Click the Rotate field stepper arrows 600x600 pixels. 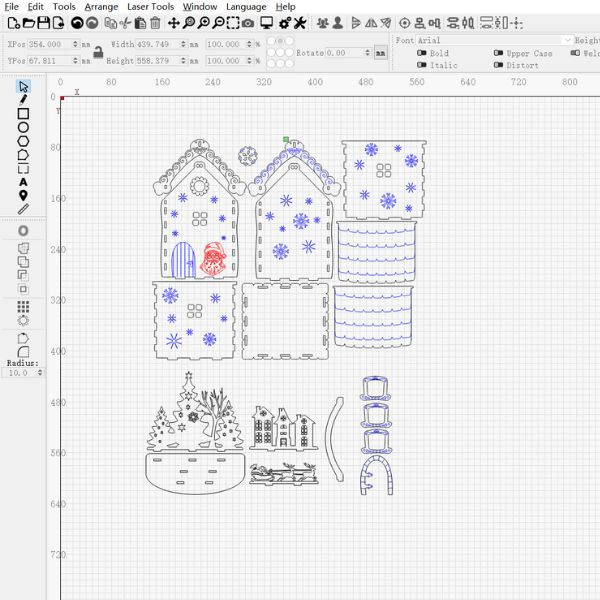tap(369, 53)
